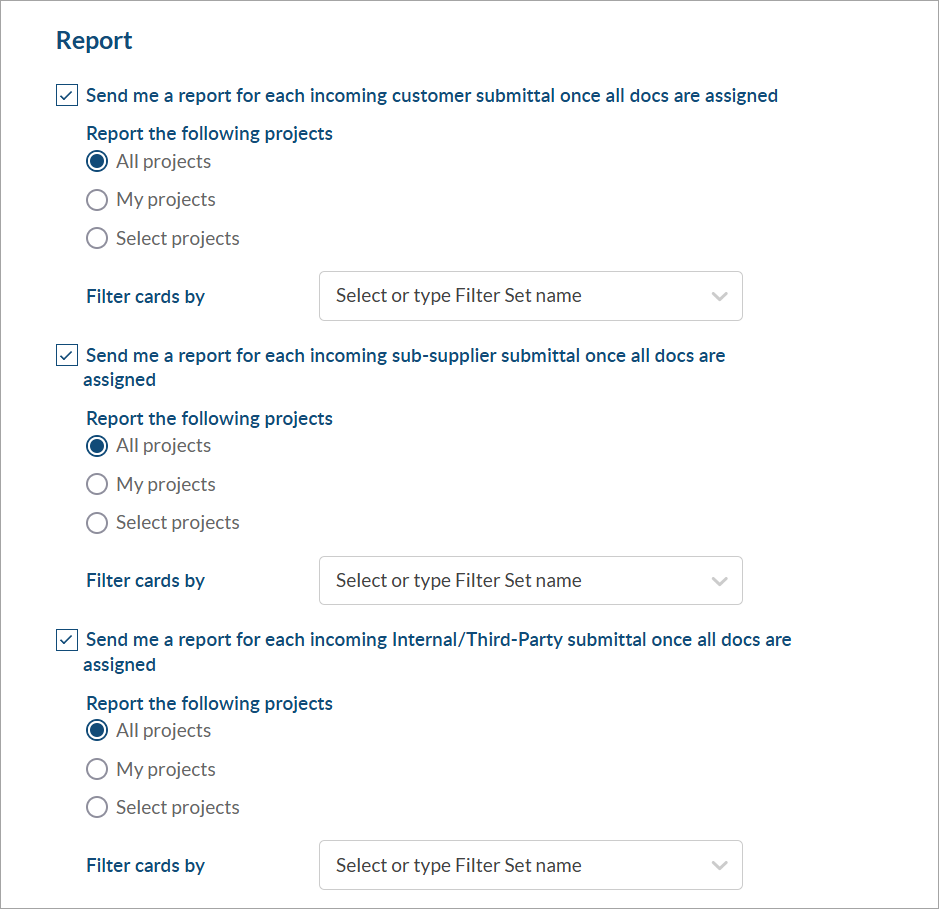Uncheck the customer submittal report checkbox
This screenshot has width=939, height=909.
pyautogui.click(x=67, y=96)
